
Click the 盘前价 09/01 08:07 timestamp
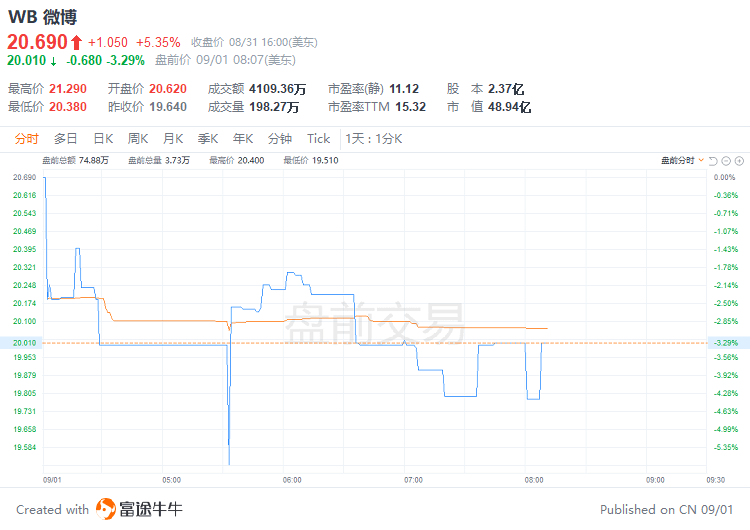(225, 60)
